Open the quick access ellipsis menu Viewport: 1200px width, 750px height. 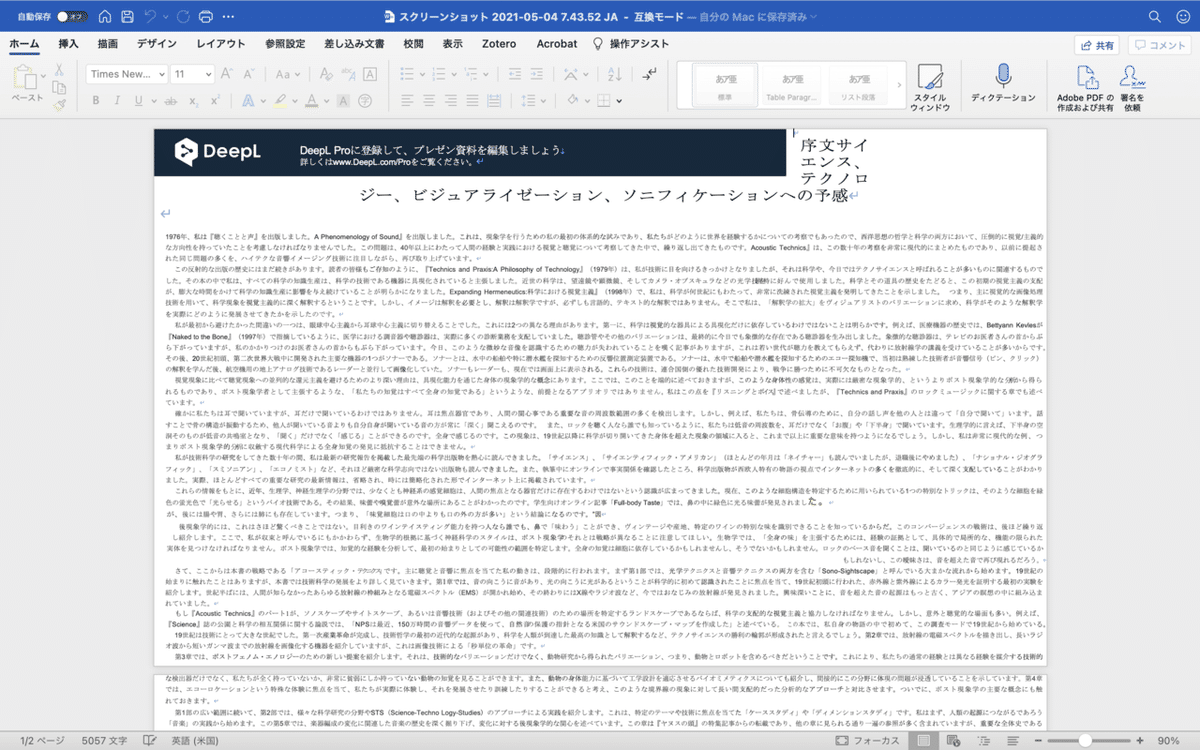(x=230, y=17)
